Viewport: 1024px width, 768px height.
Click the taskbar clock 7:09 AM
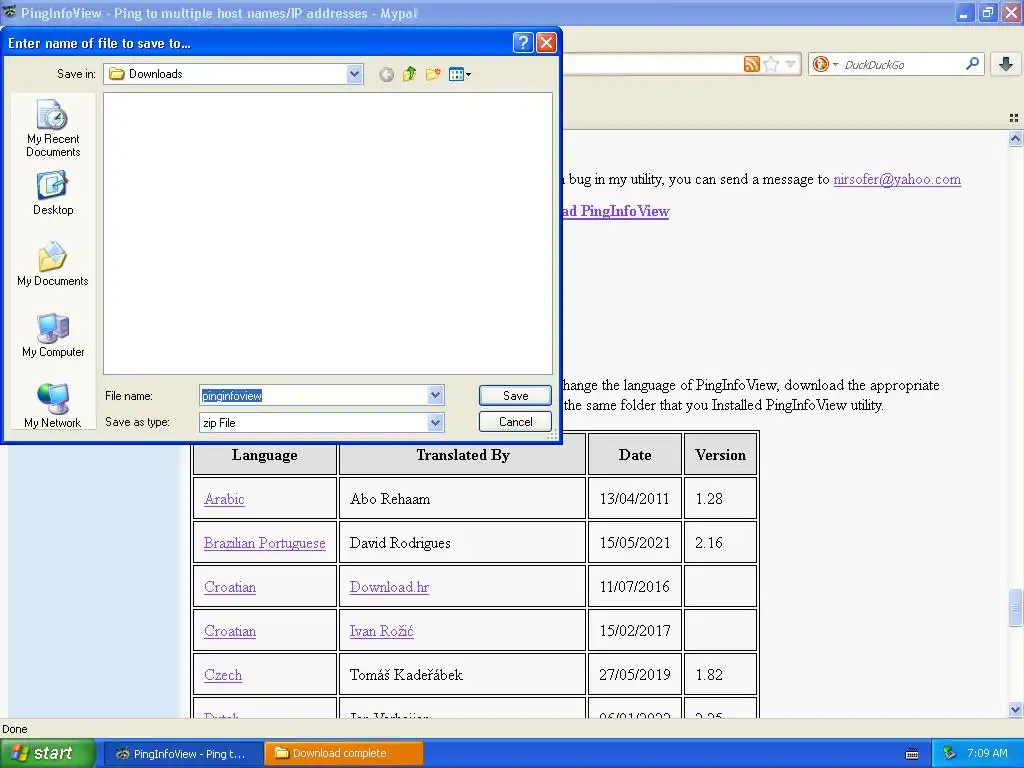pos(987,753)
